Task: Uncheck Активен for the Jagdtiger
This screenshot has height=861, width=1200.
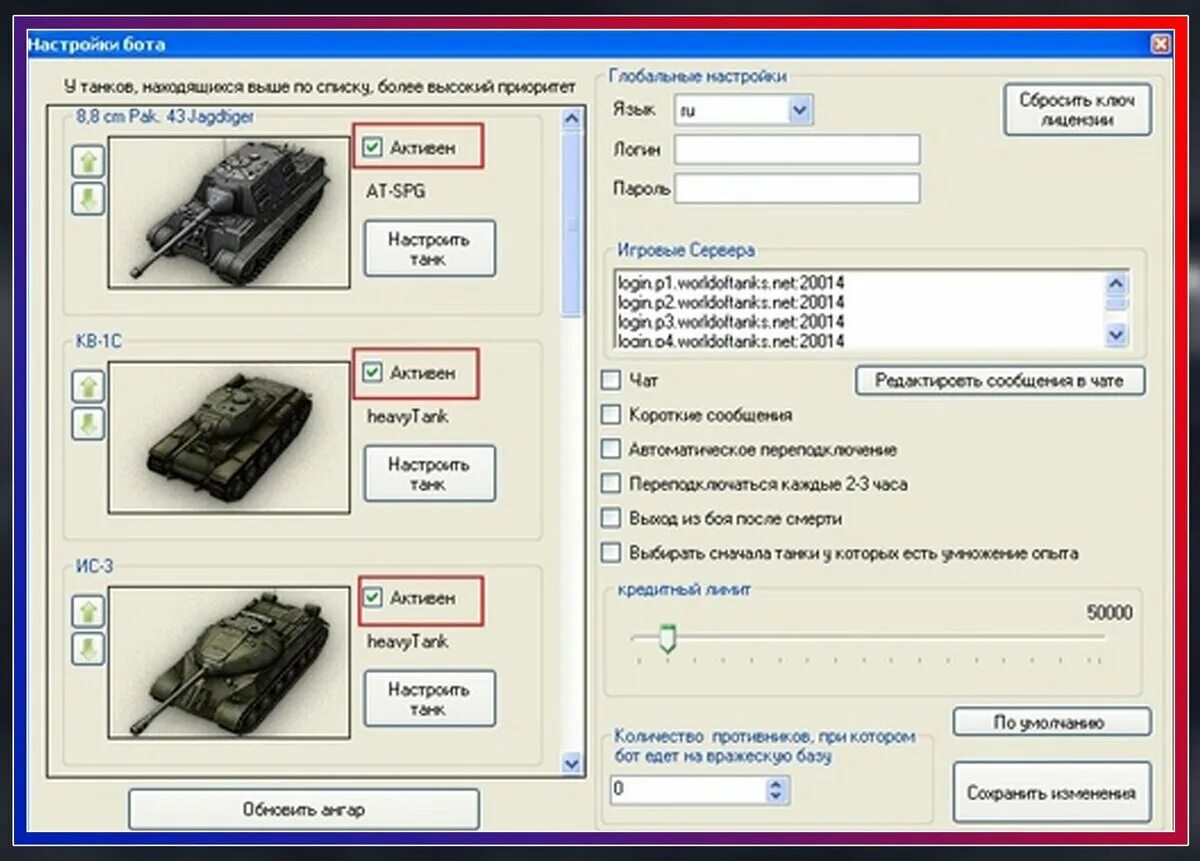Action: (x=372, y=147)
